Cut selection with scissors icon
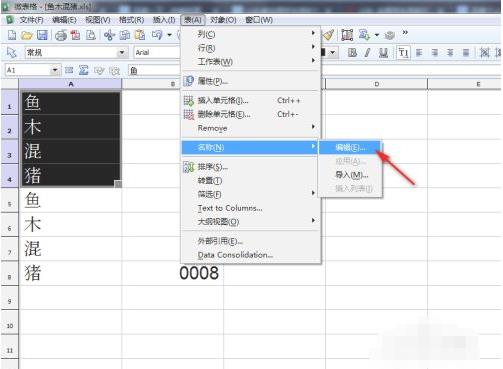 coord(109,35)
